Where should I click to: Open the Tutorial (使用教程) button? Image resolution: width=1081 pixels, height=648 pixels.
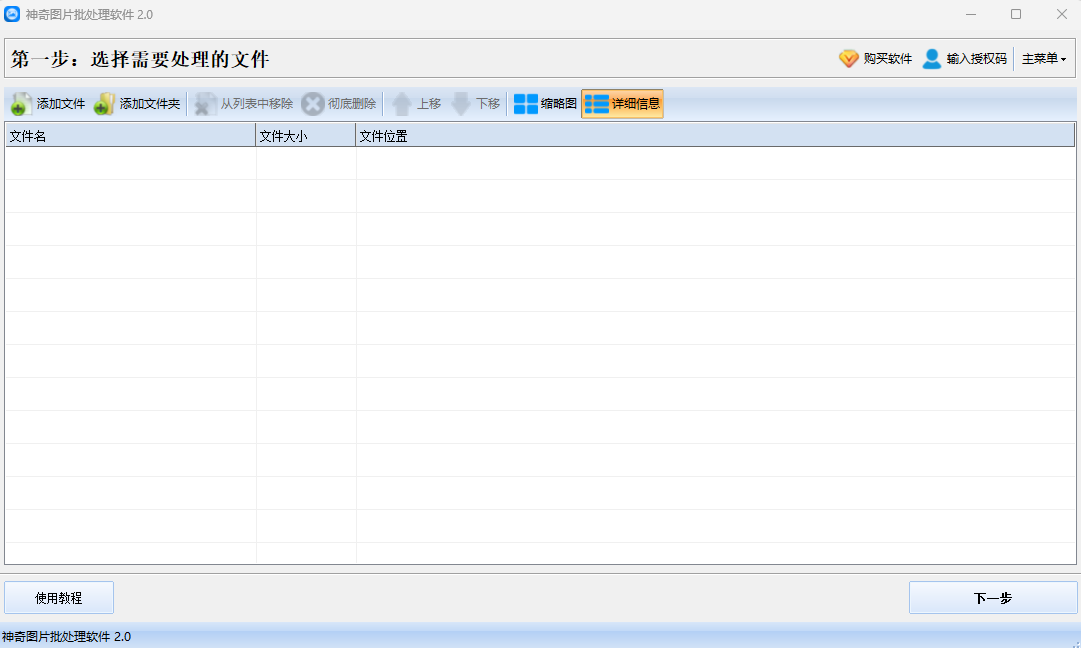click(59, 598)
